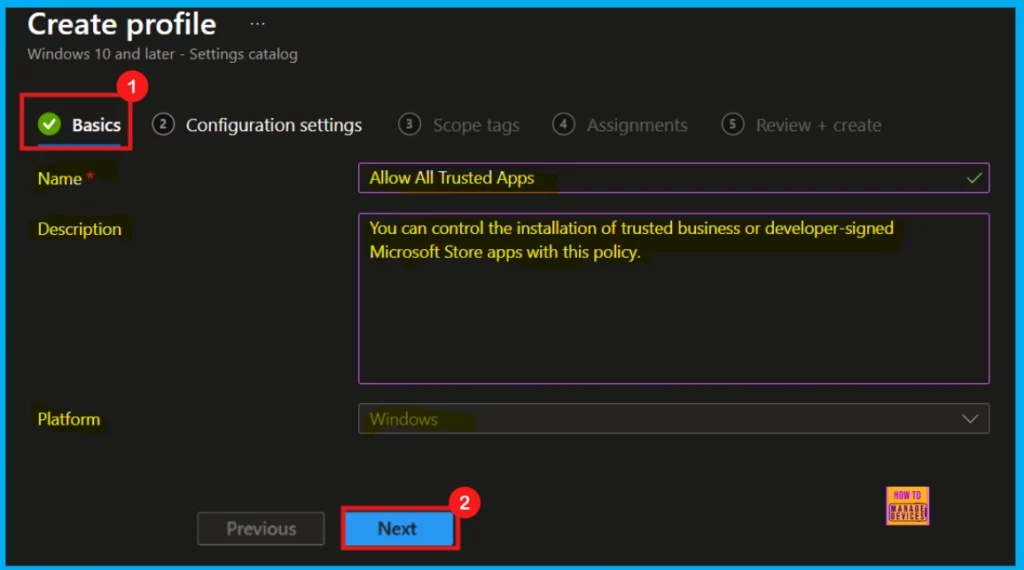Click the validation checkmark in Name field

[974, 178]
